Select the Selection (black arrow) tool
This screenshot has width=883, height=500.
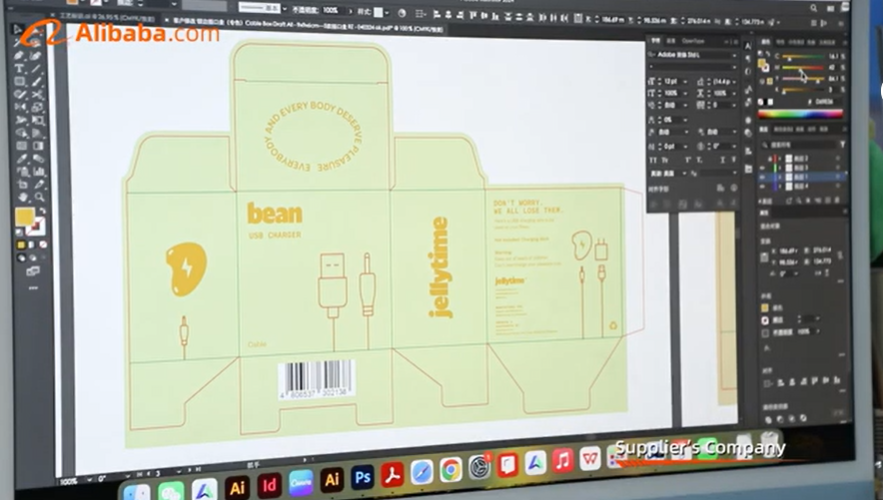point(17,29)
